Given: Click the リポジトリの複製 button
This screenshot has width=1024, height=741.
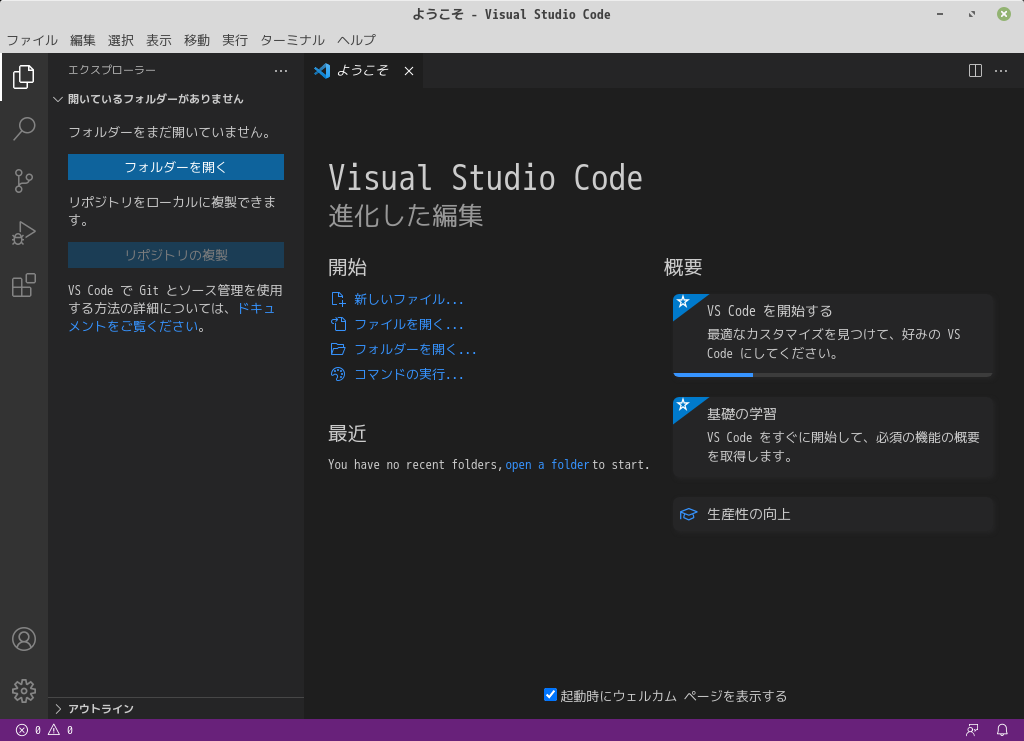Looking at the screenshot, I should pyautogui.click(x=176, y=255).
